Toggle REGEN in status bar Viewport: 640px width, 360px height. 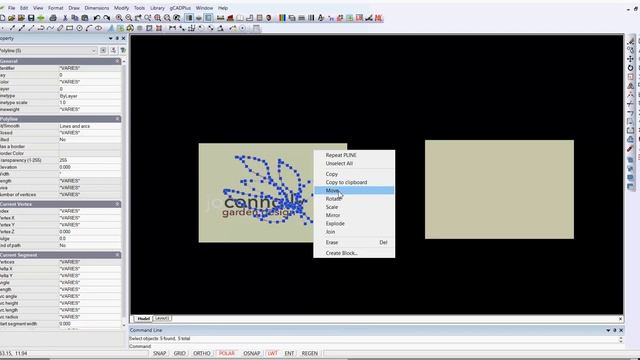pos(310,353)
